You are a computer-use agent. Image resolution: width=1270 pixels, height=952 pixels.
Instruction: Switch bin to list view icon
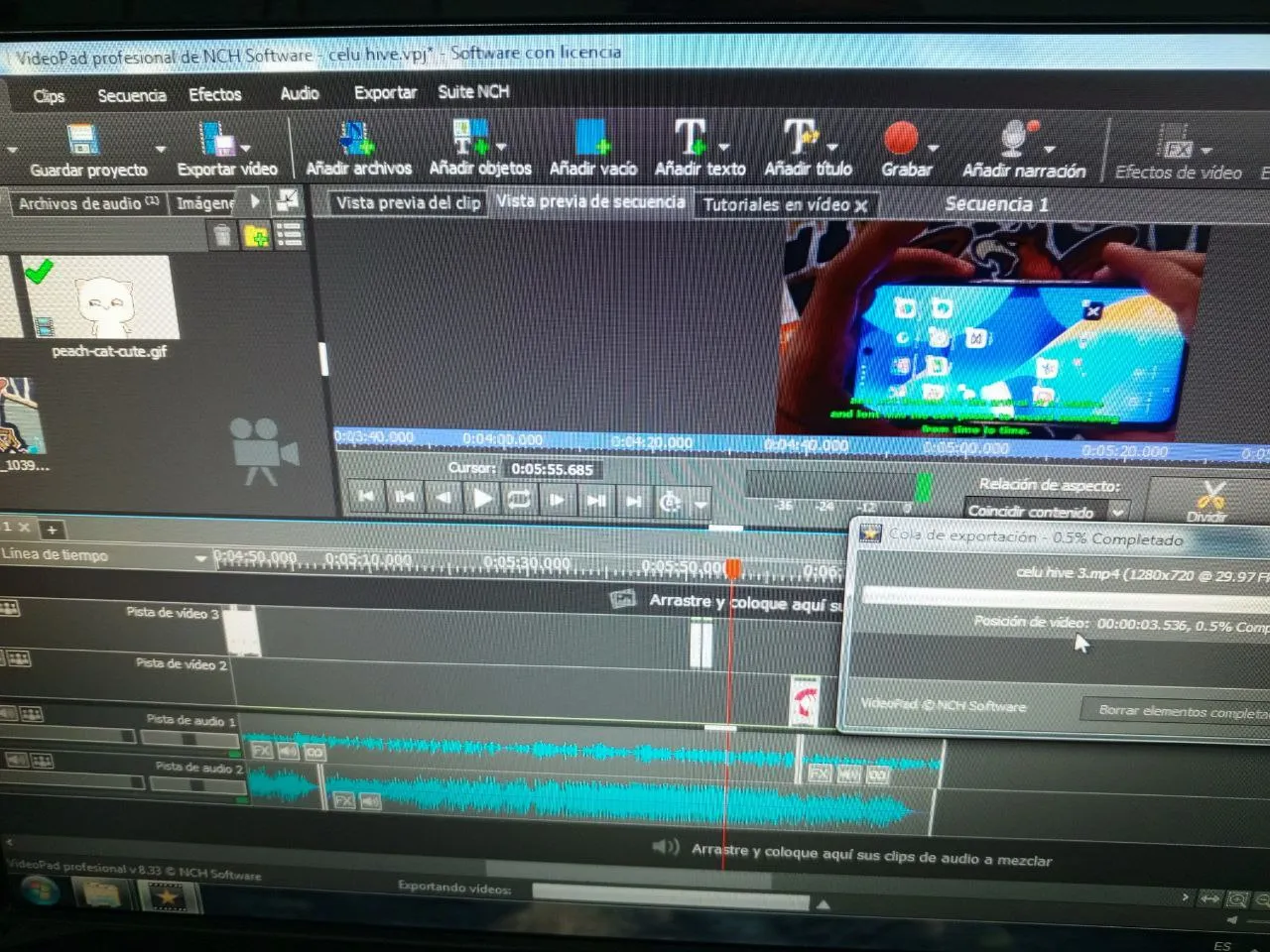(289, 235)
